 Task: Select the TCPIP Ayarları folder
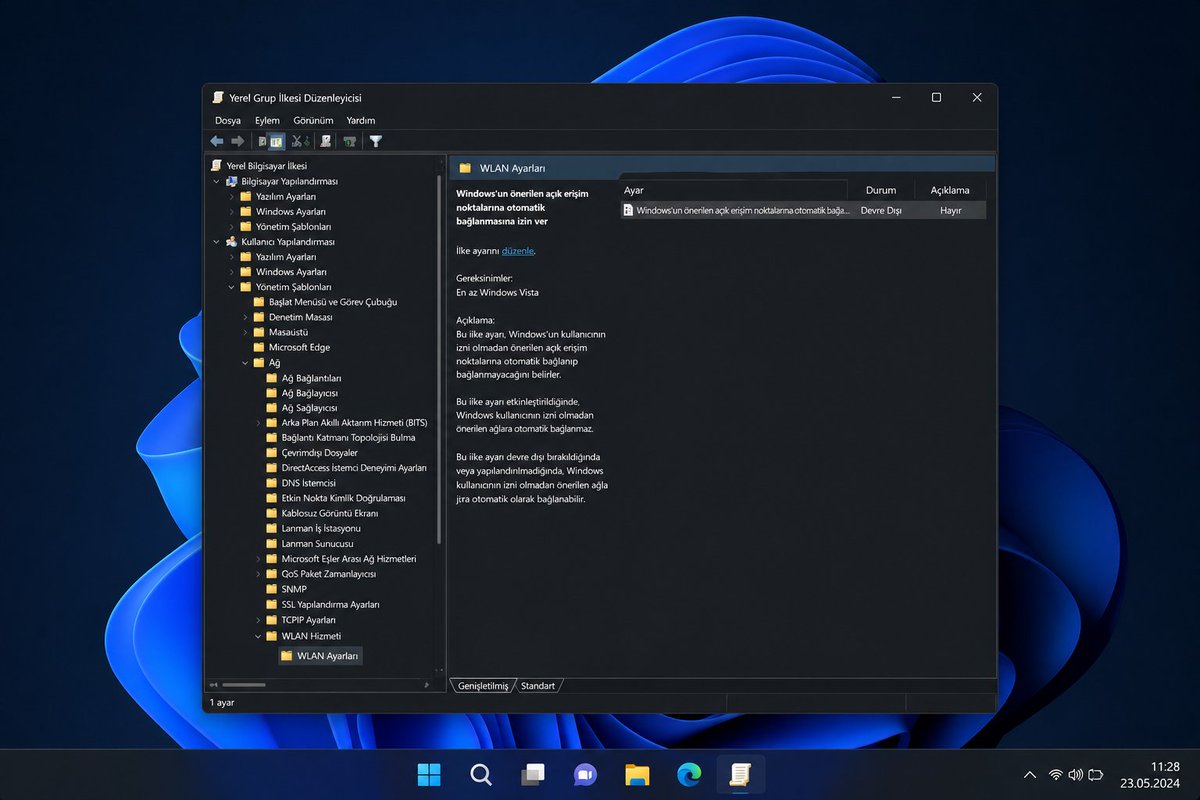click(309, 620)
